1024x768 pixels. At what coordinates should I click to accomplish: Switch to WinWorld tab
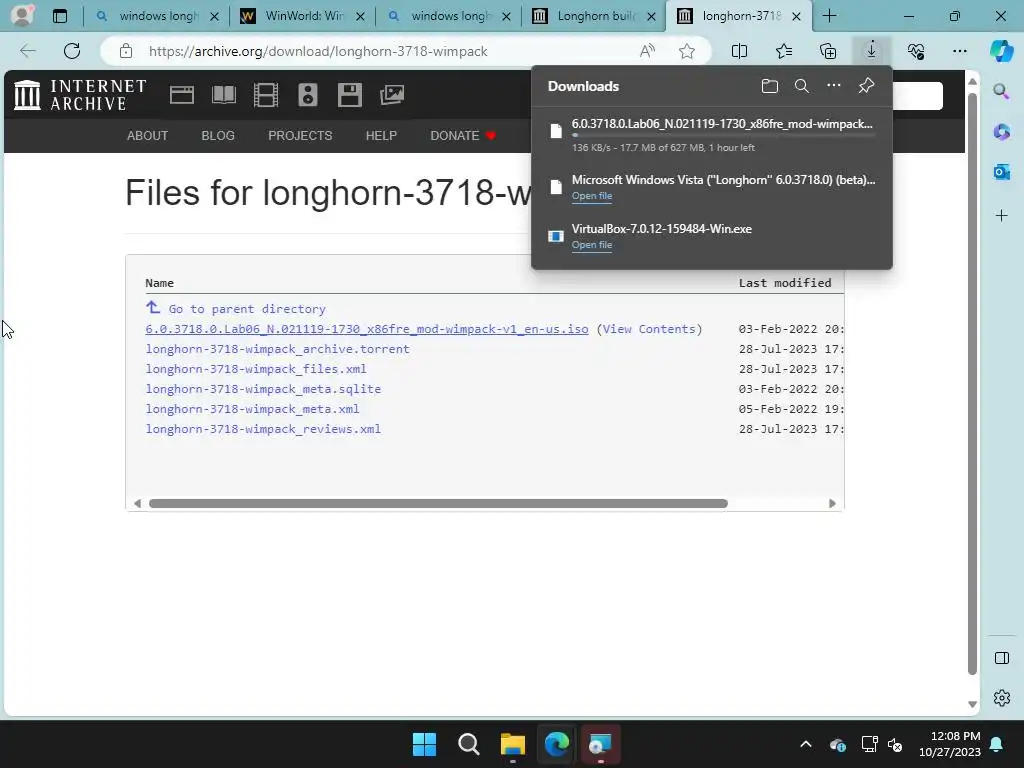pyautogui.click(x=302, y=16)
